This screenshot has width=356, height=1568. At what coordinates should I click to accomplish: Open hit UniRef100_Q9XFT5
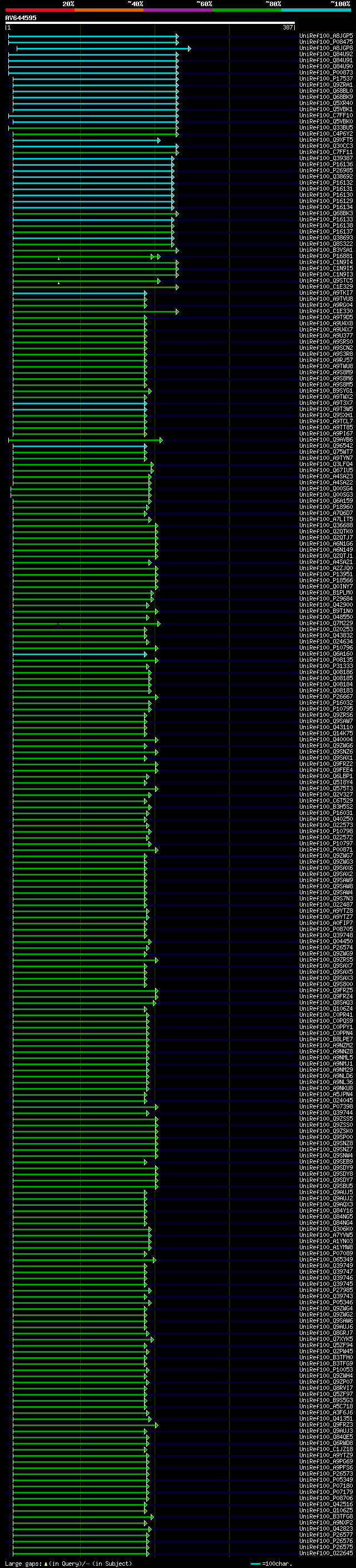pyautogui.click(x=326, y=140)
